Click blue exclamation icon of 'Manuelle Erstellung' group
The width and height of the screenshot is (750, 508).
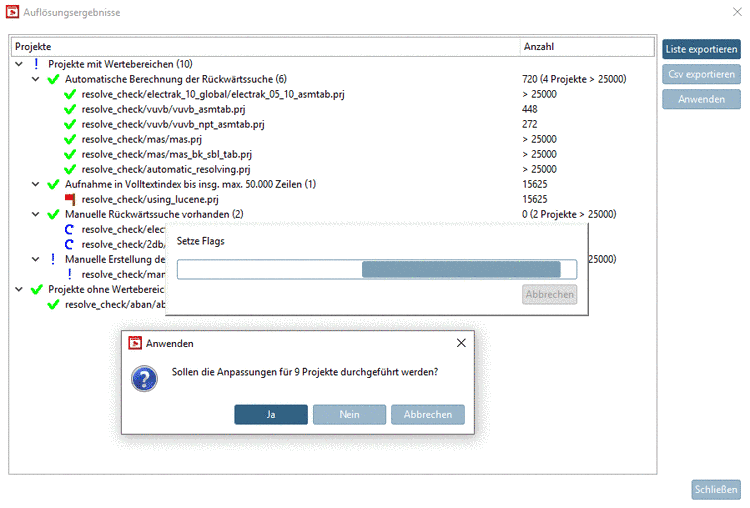click(53, 259)
